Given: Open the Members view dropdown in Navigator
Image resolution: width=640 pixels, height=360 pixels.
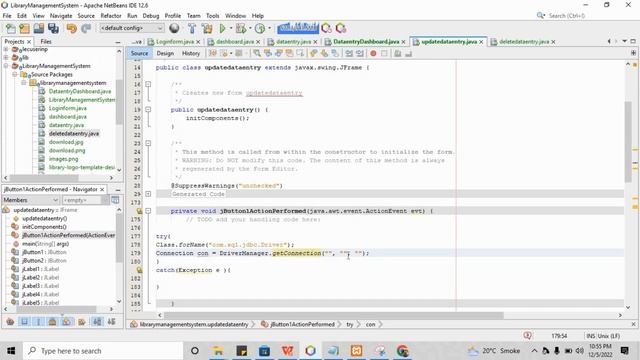Looking at the screenshot, I should (31, 200).
